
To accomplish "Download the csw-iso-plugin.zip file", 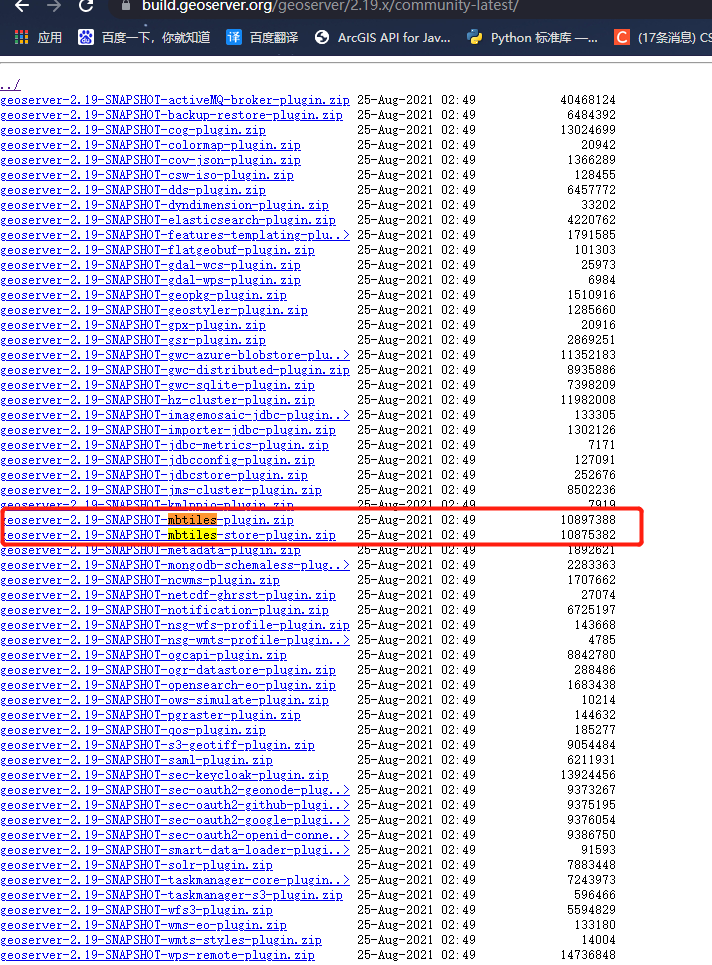I will (147, 175).
